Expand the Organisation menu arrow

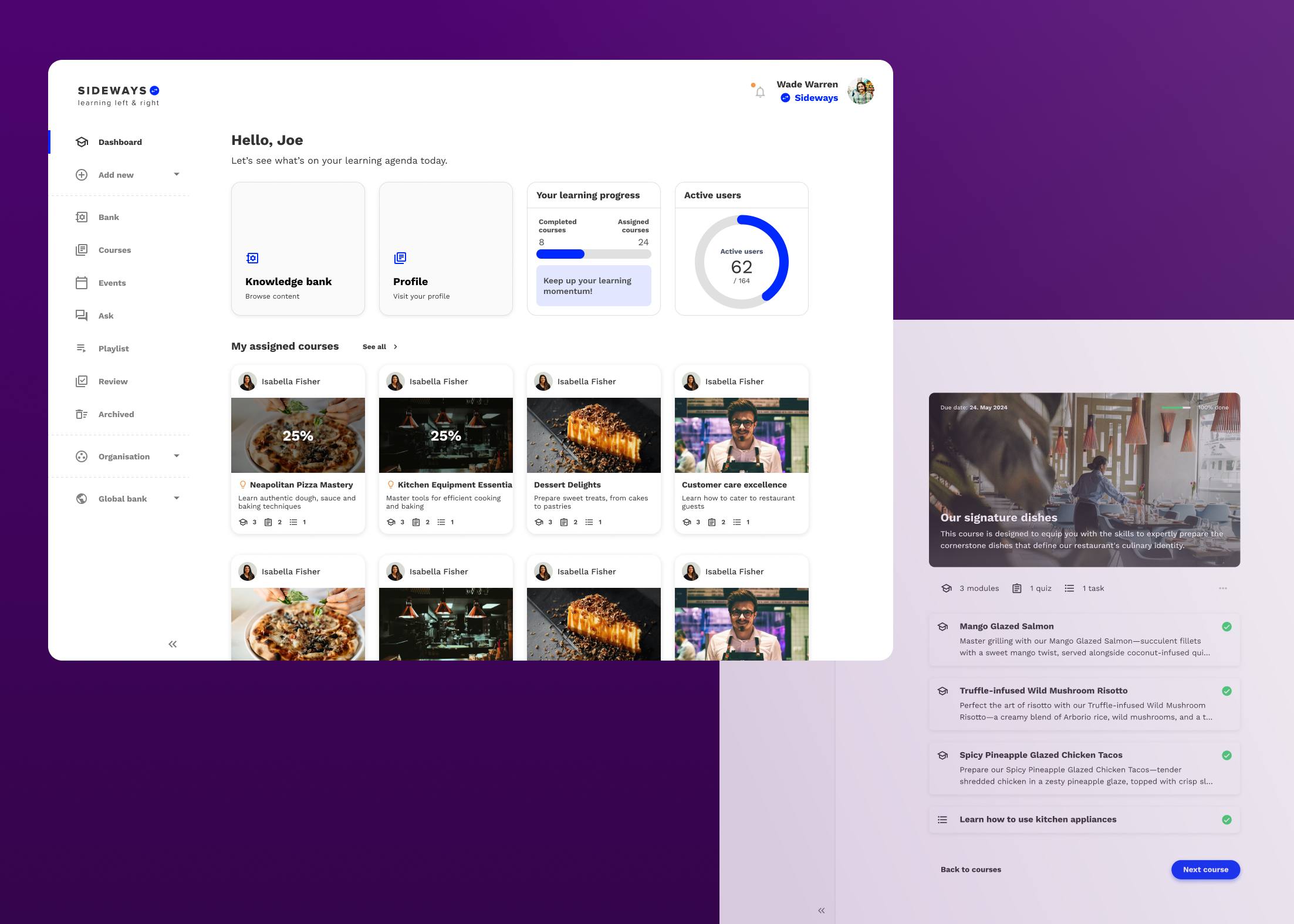coord(177,456)
